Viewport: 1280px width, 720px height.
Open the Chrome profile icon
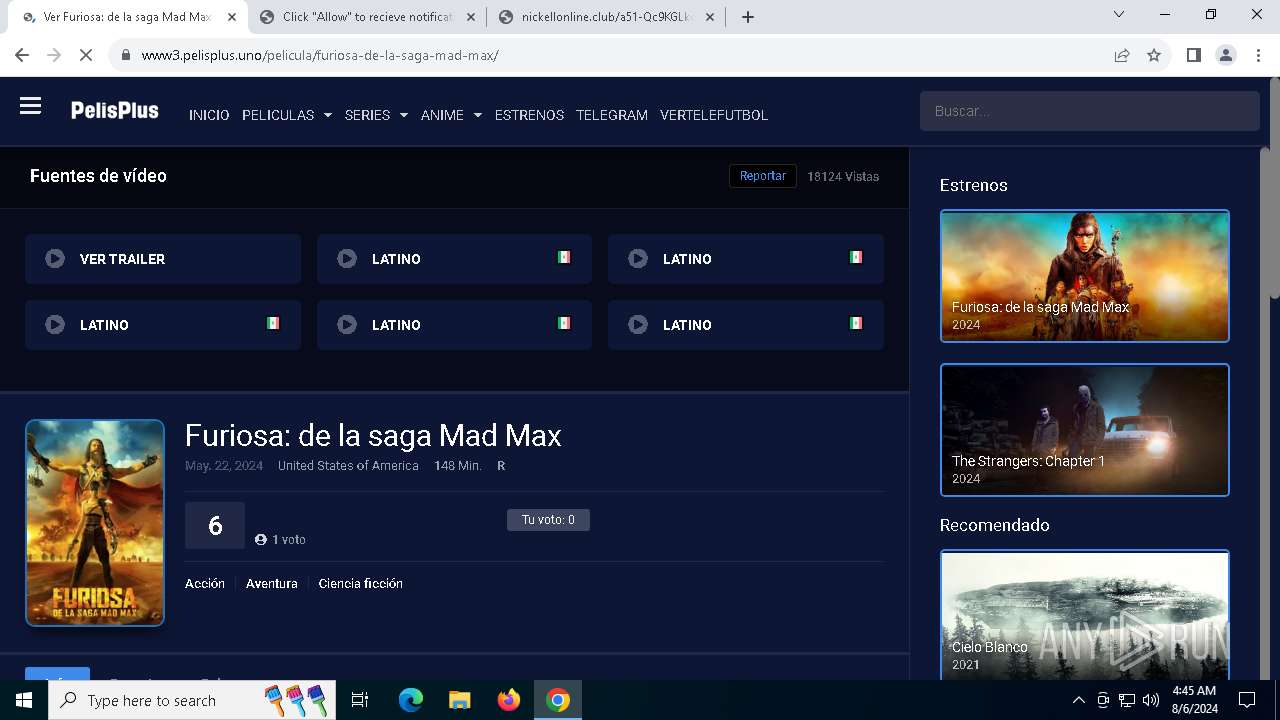(x=1226, y=55)
